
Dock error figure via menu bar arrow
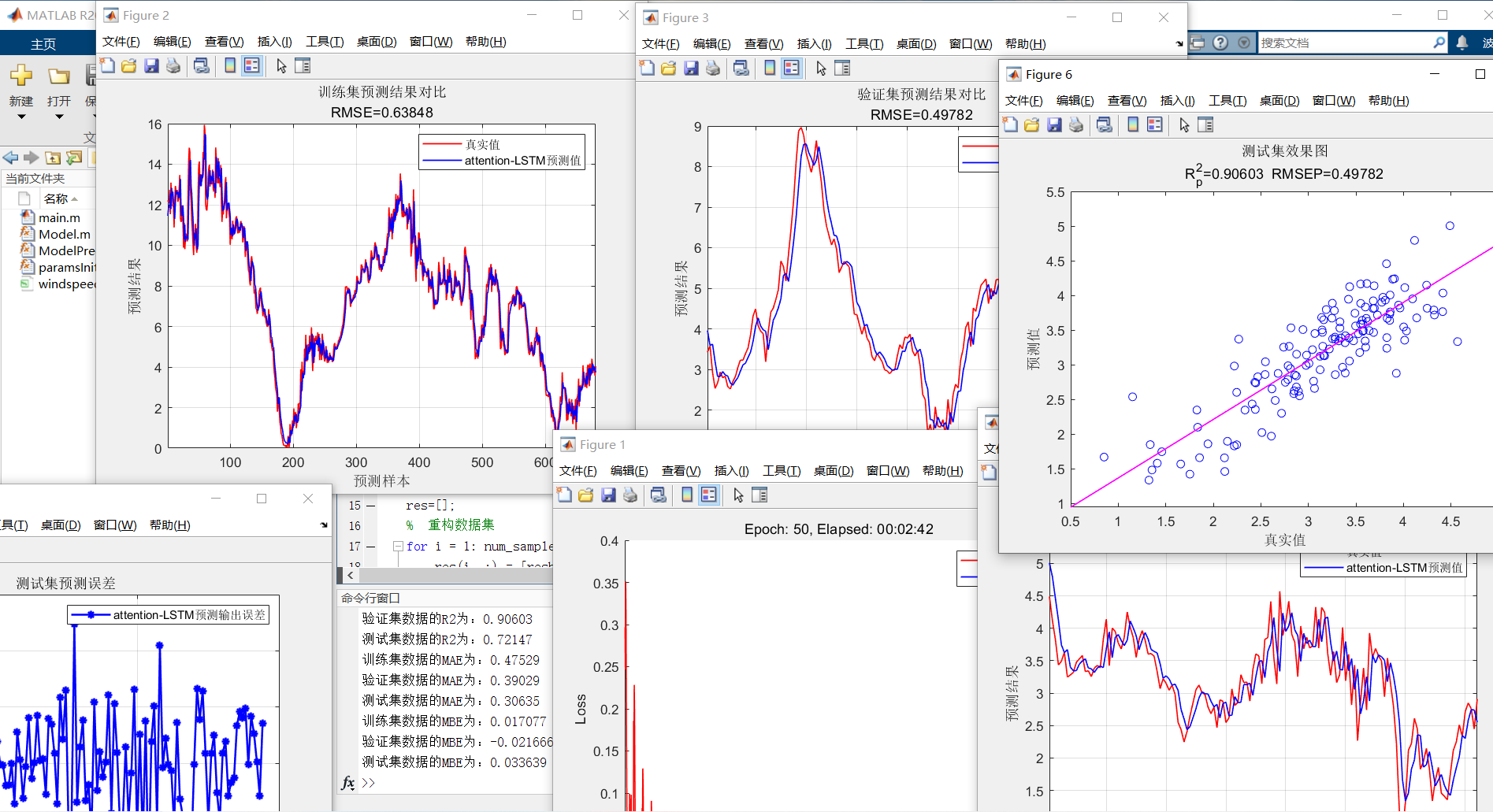click(x=324, y=525)
